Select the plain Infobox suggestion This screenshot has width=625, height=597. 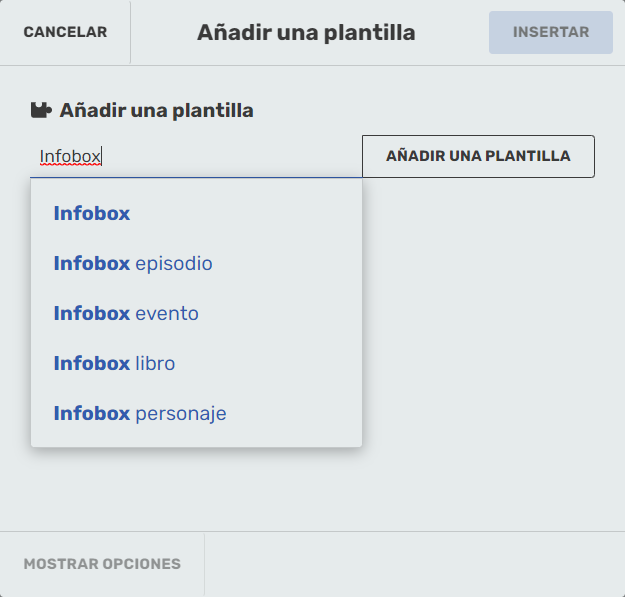[92, 213]
